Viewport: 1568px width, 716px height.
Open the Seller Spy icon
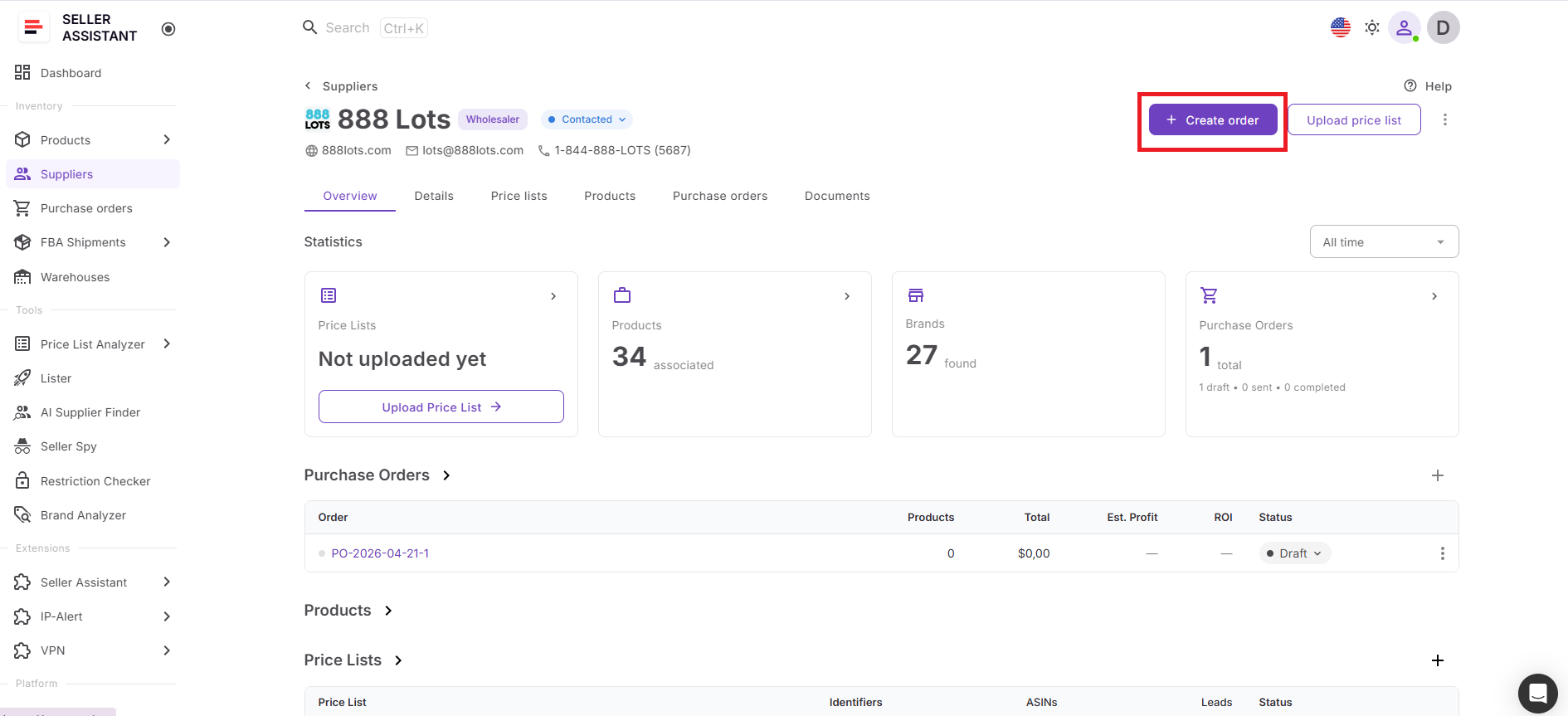coord(22,446)
